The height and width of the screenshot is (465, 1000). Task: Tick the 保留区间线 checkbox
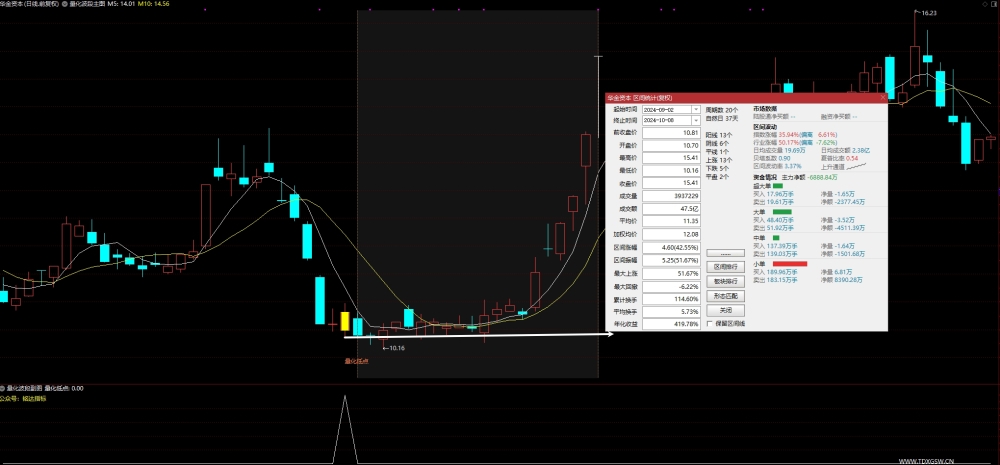pyautogui.click(x=710, y=324)
